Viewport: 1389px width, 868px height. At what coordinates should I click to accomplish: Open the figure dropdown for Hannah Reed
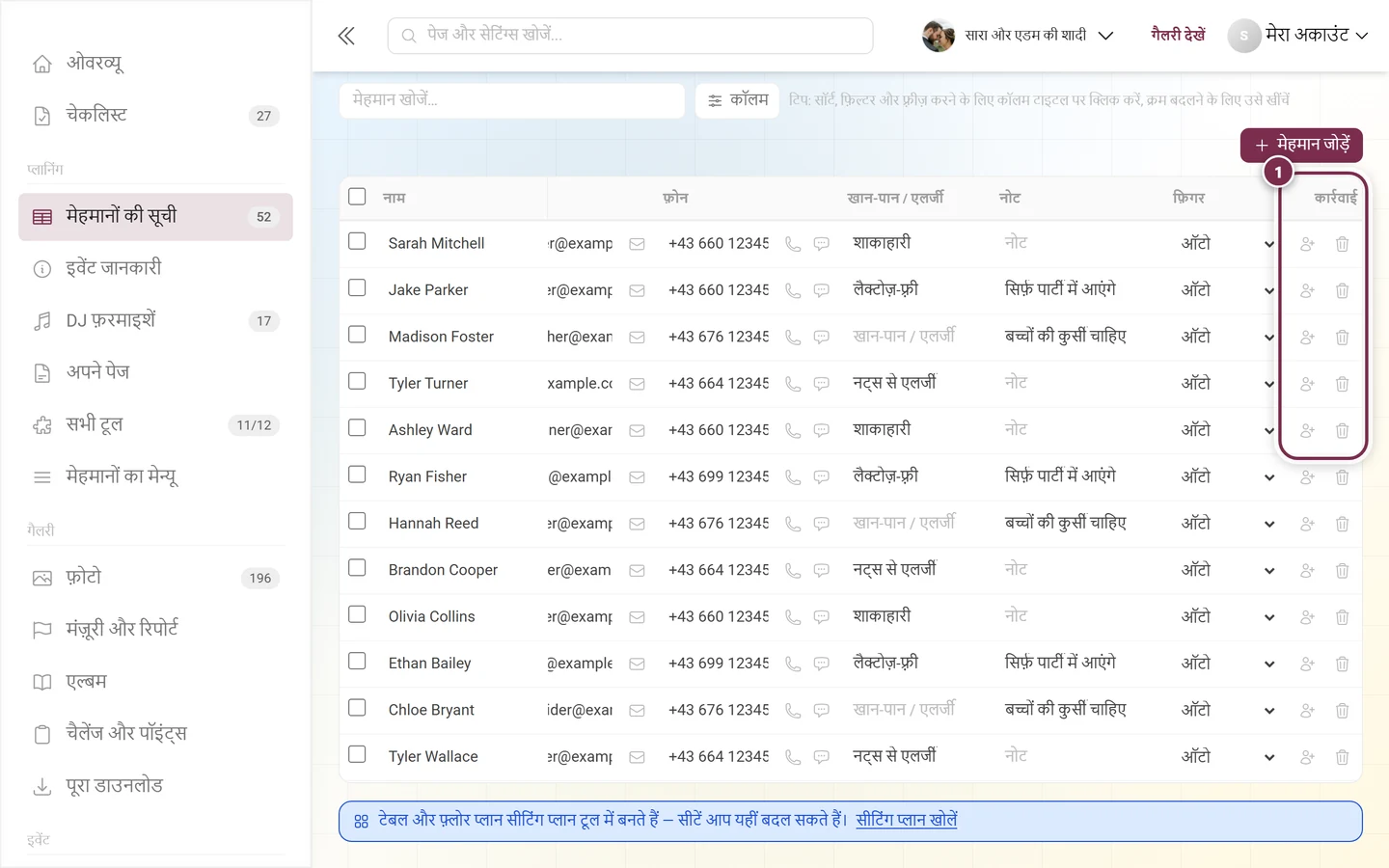[x=1227, y=524]
